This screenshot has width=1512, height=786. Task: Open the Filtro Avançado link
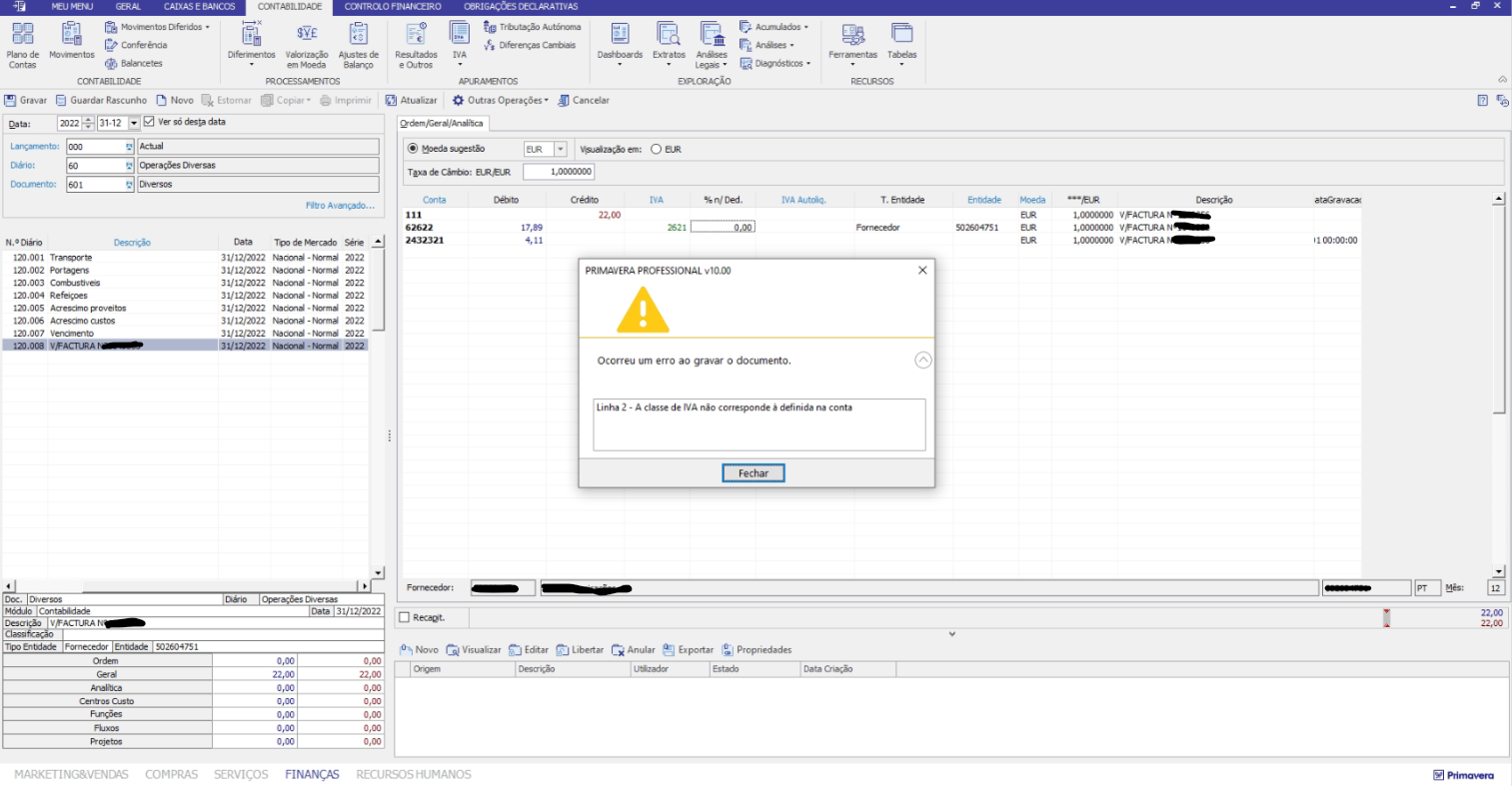(340, 206)
